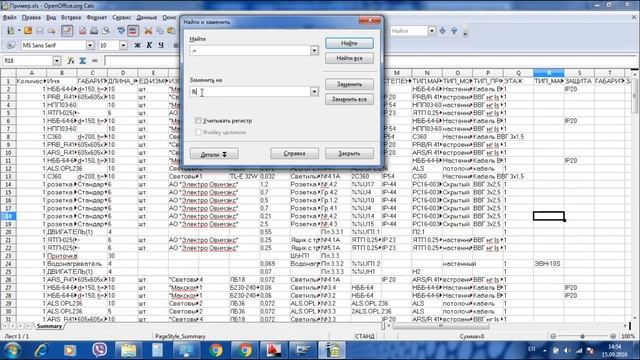Open the font size dropdown
The height and width of the screenshot is (360, 640).
[123, 45]
